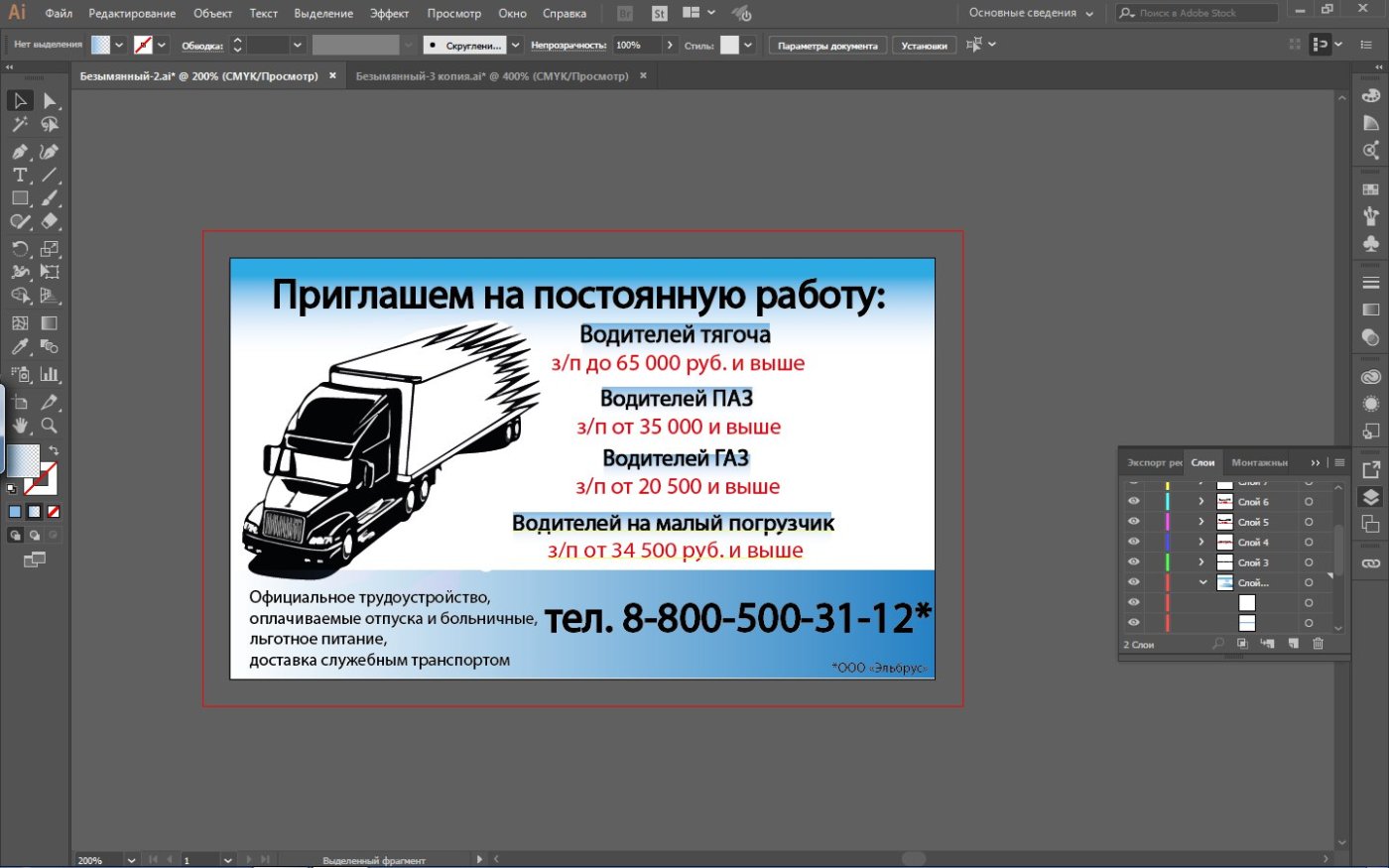Choose the Rotate tool

point(20,249)
